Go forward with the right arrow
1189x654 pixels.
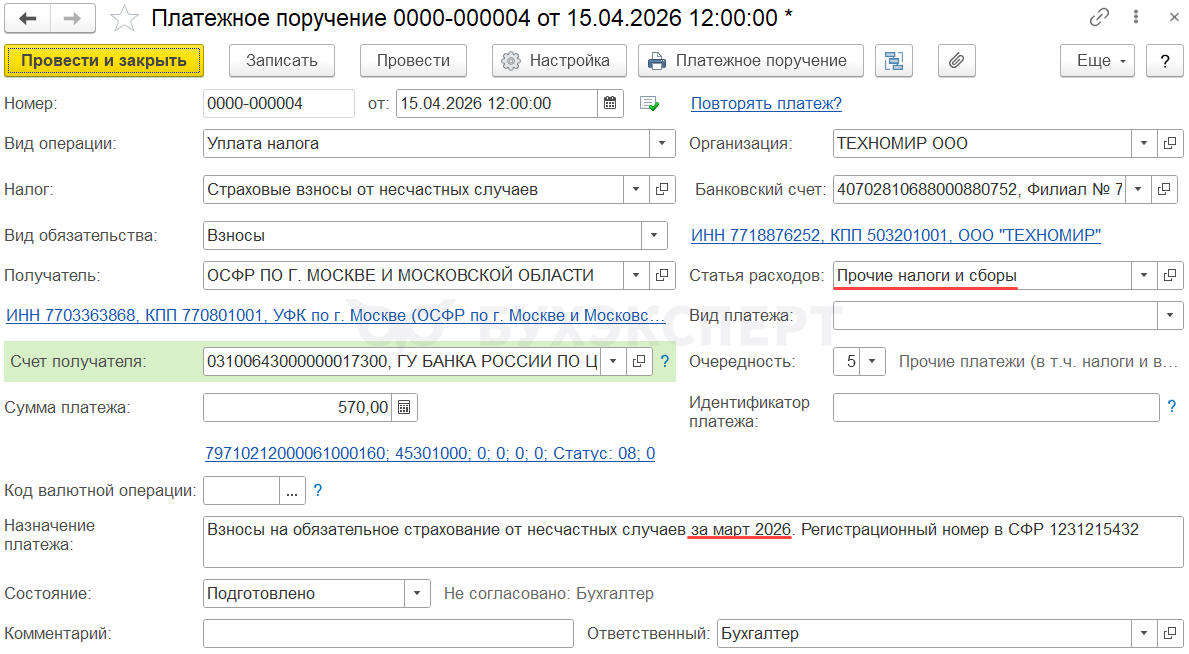pyautogui.click(x=73, y=18)
